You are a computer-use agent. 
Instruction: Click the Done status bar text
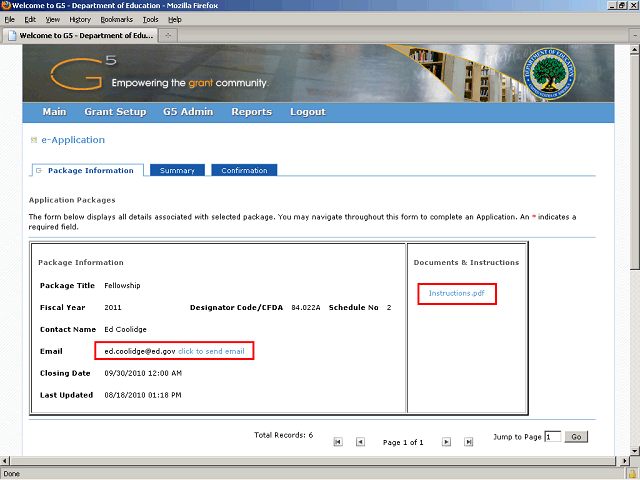(11, 474)
